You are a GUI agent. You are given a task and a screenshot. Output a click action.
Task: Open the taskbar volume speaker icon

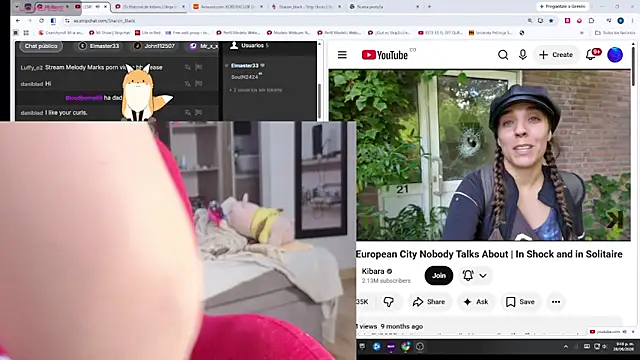click(604, 347)
